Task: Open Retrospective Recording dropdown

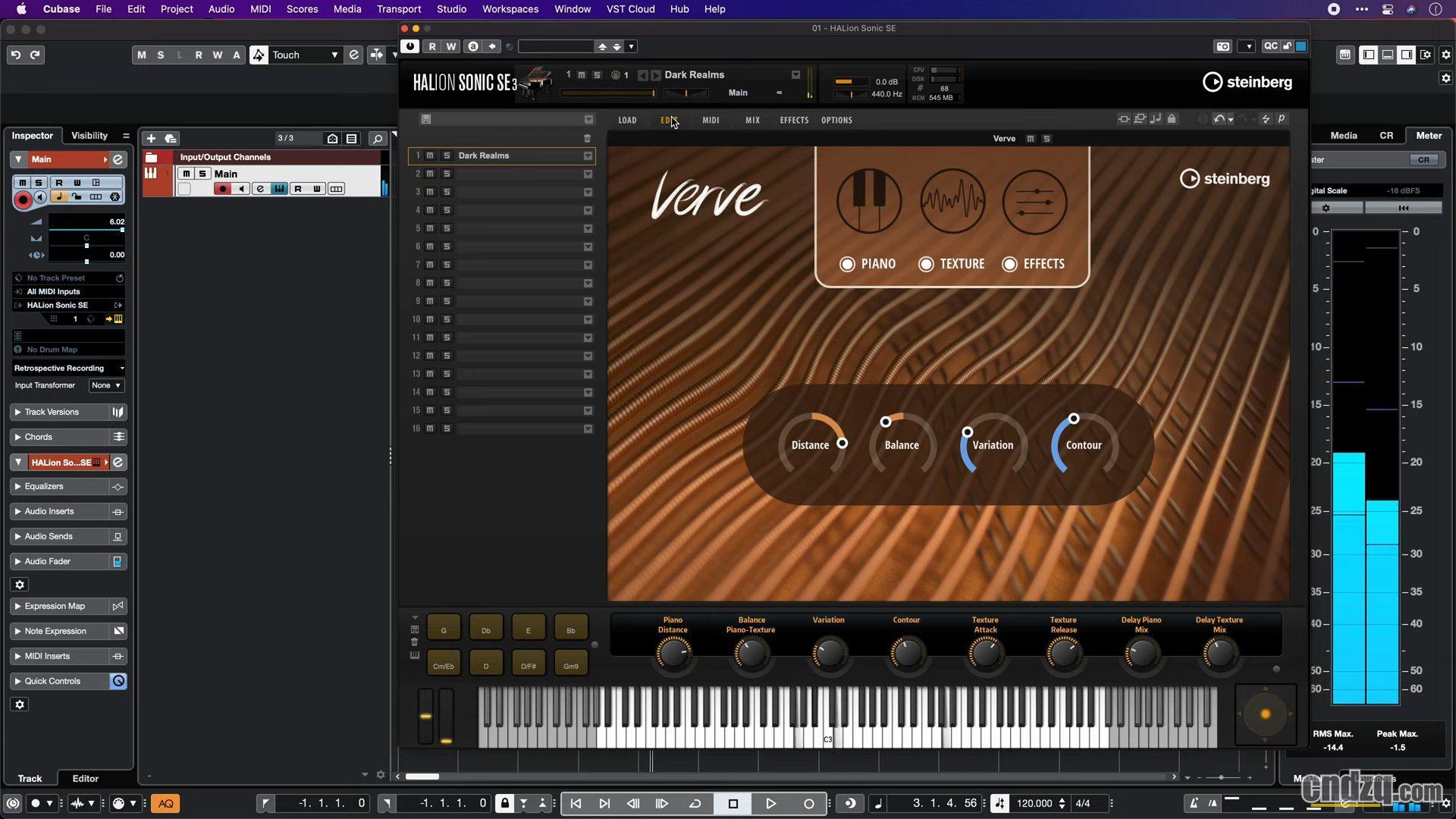Action: pyautogui.click(x=68, y=368)
